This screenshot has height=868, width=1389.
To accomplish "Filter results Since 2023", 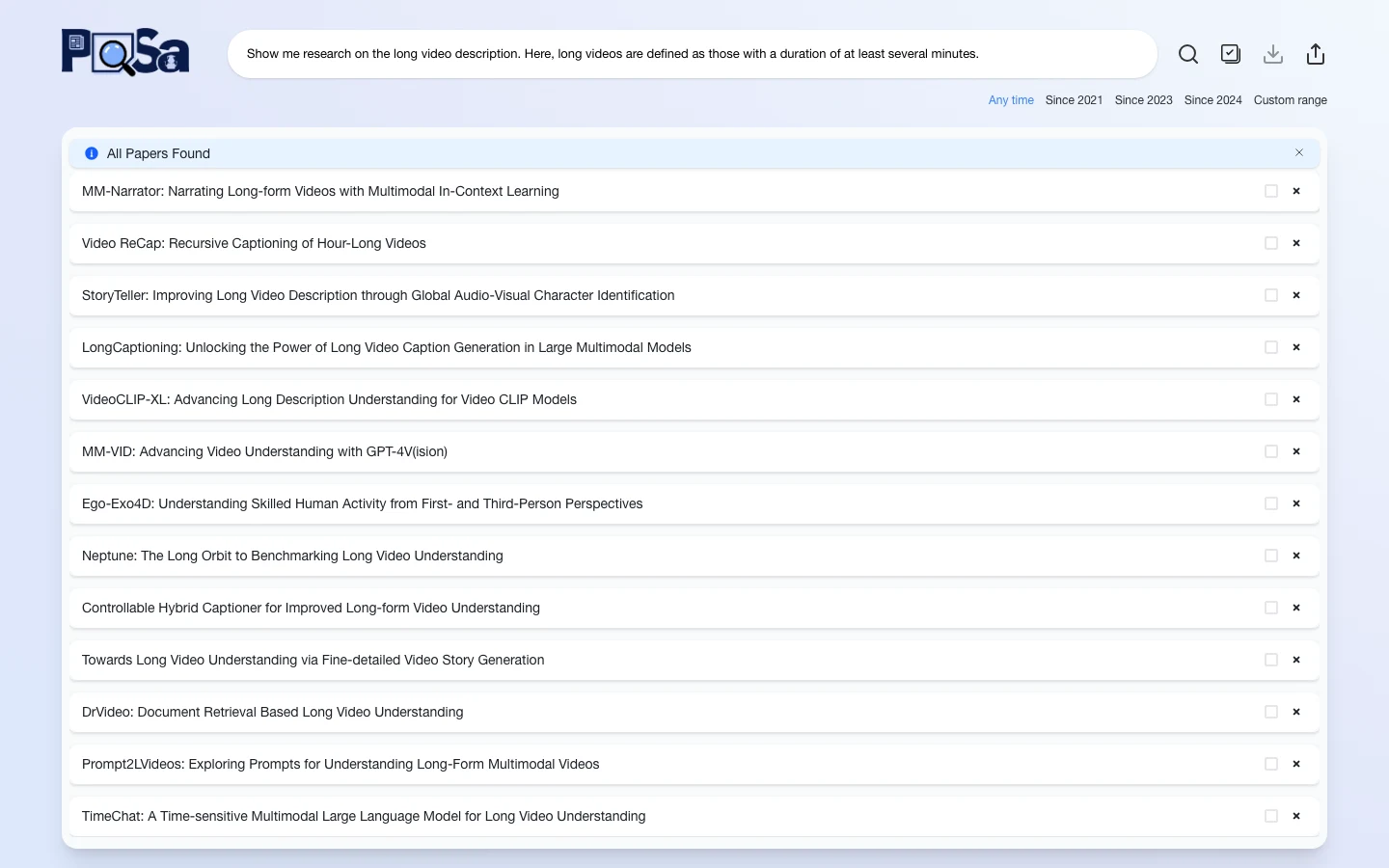I will pyautogui.click(x=1143, y=100).
